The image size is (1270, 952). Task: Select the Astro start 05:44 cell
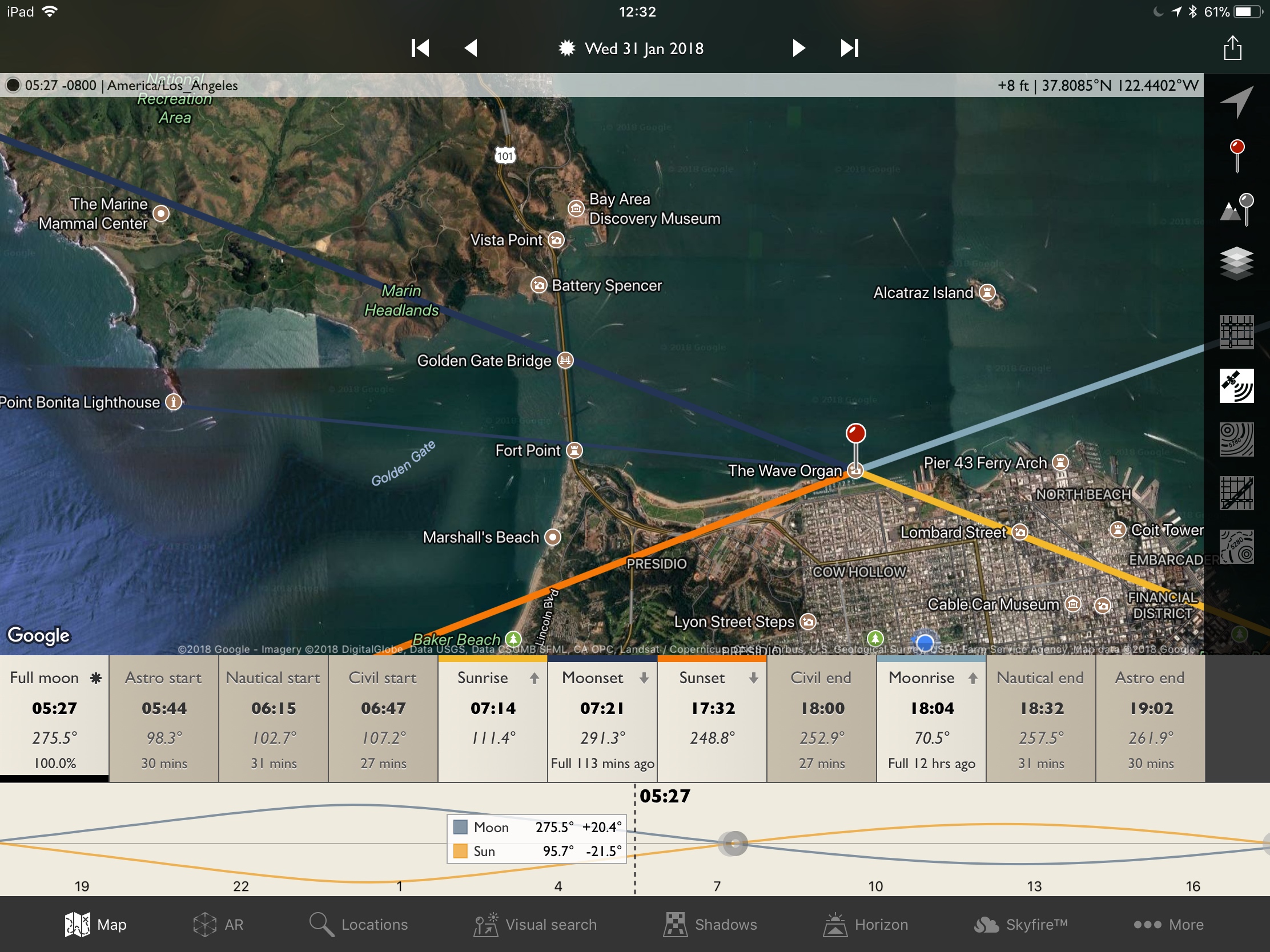point(164,719)
